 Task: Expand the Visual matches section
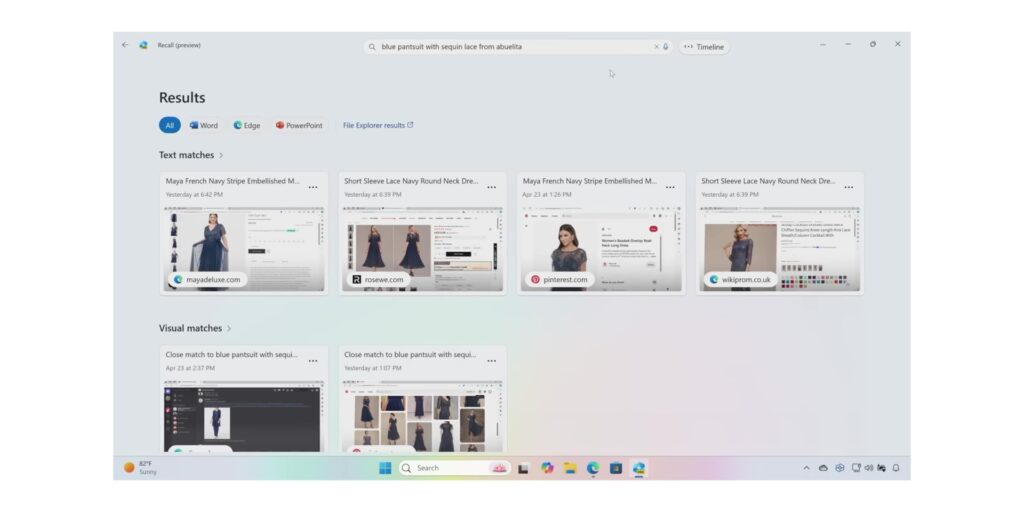[195, 328]
